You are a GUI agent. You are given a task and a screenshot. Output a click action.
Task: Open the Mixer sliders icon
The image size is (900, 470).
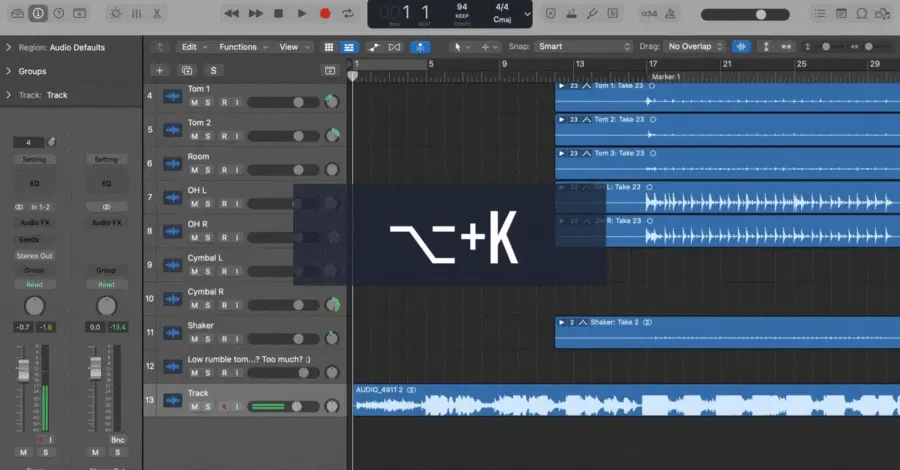pyautogui.click(x=136, y=13)
